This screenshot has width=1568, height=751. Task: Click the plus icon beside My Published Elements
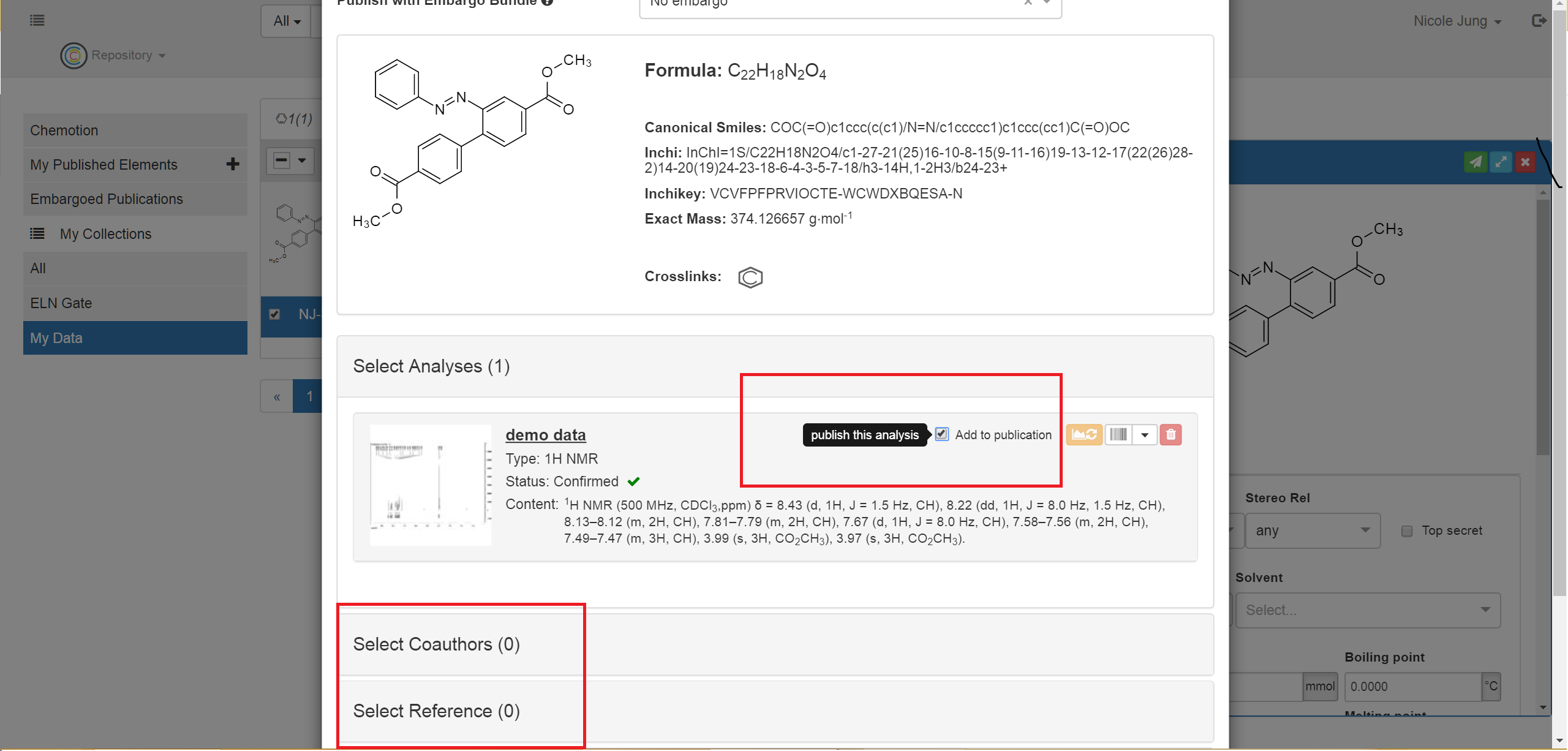pyautogui.click(x=233, y=164)
